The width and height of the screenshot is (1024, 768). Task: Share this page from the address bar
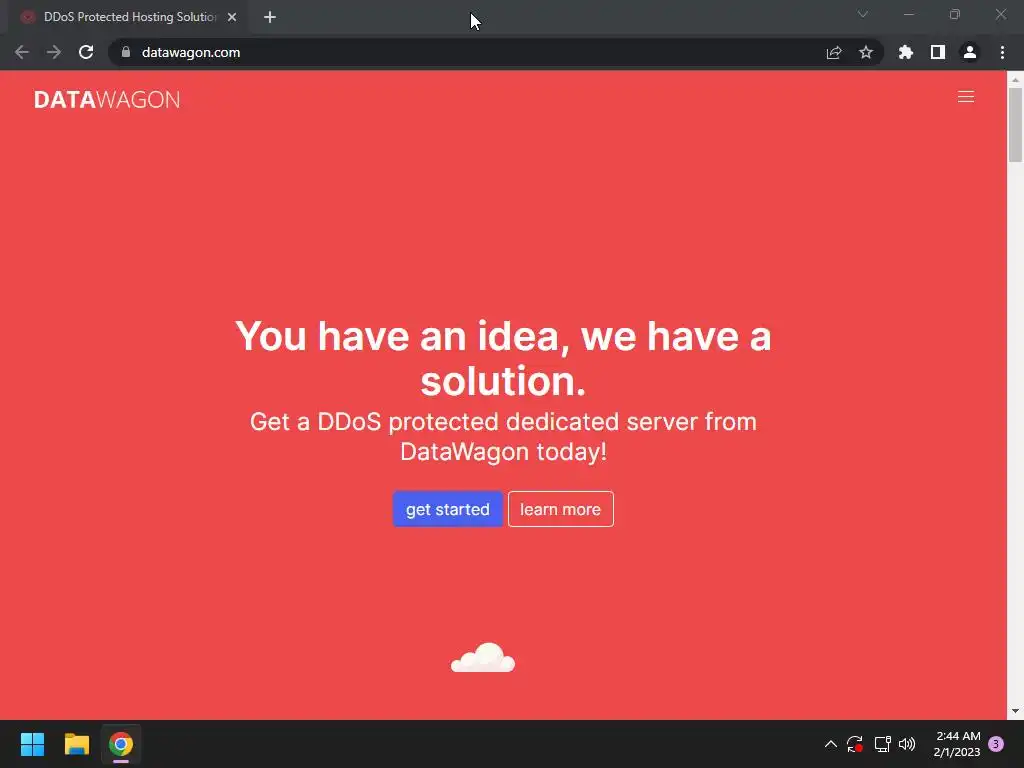click(x=834, y=52)
